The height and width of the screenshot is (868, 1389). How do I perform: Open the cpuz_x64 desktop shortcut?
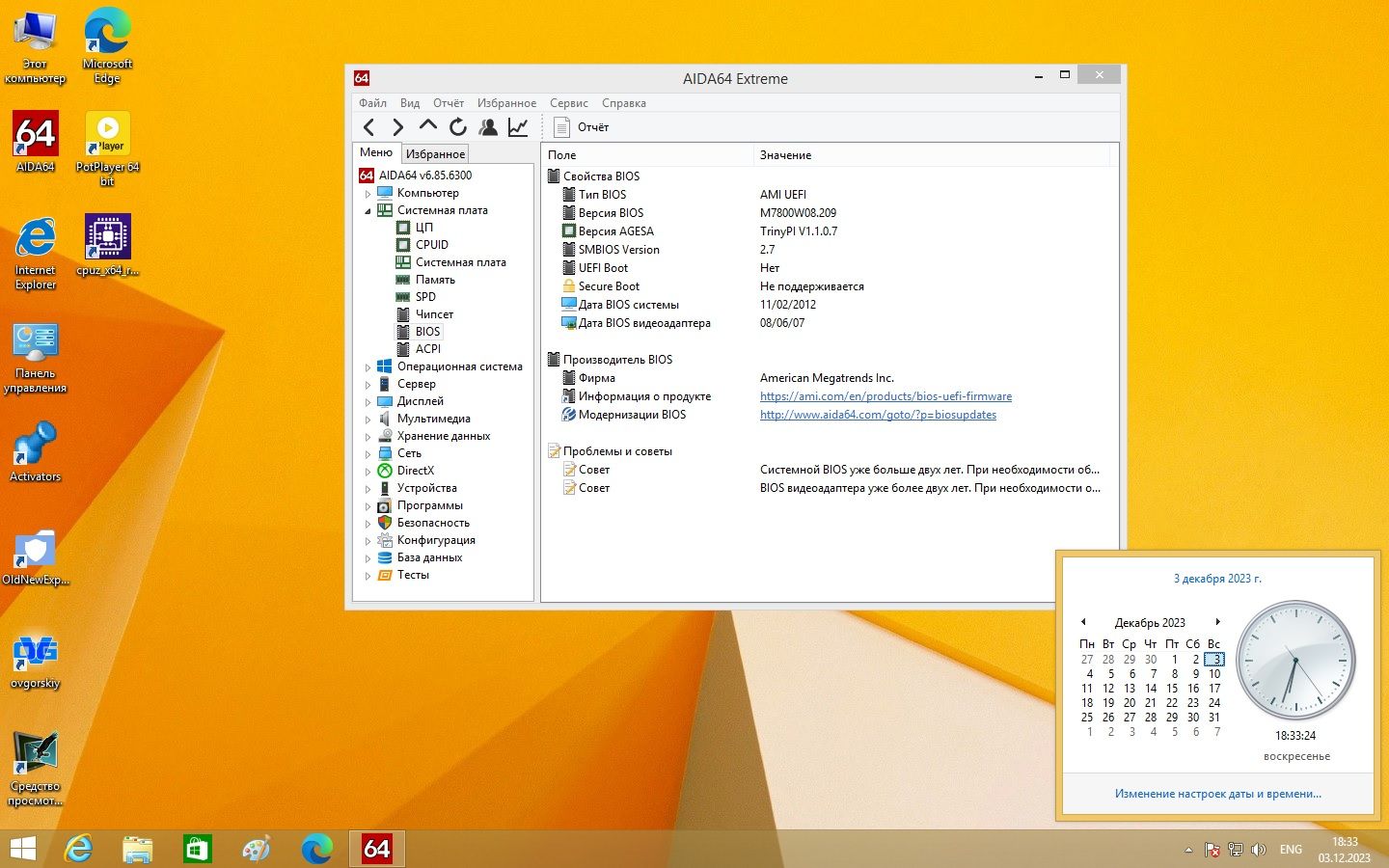click(108, 245)
